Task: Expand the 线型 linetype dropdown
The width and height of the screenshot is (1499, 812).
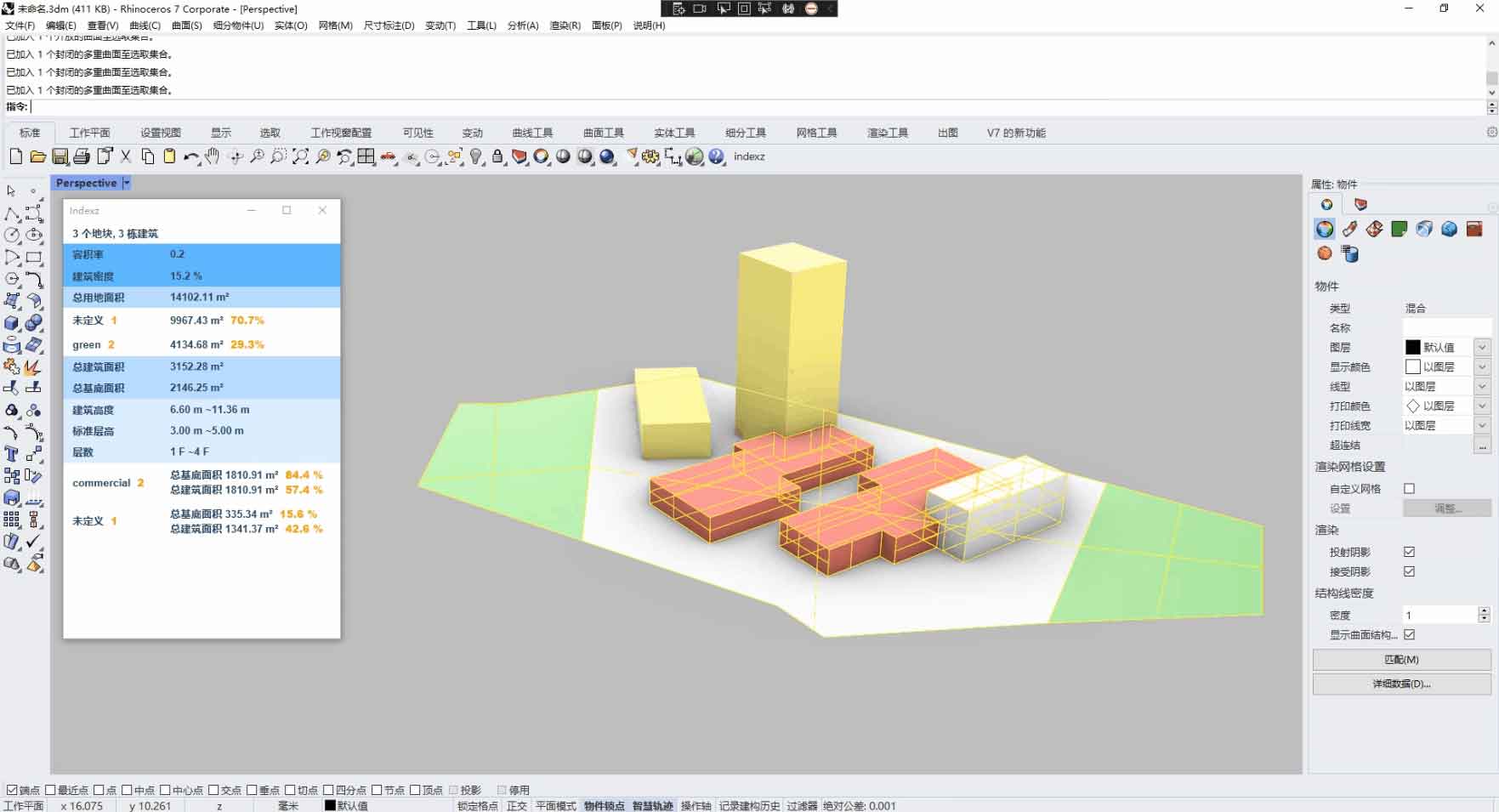Action: [x=1482, y=386]
